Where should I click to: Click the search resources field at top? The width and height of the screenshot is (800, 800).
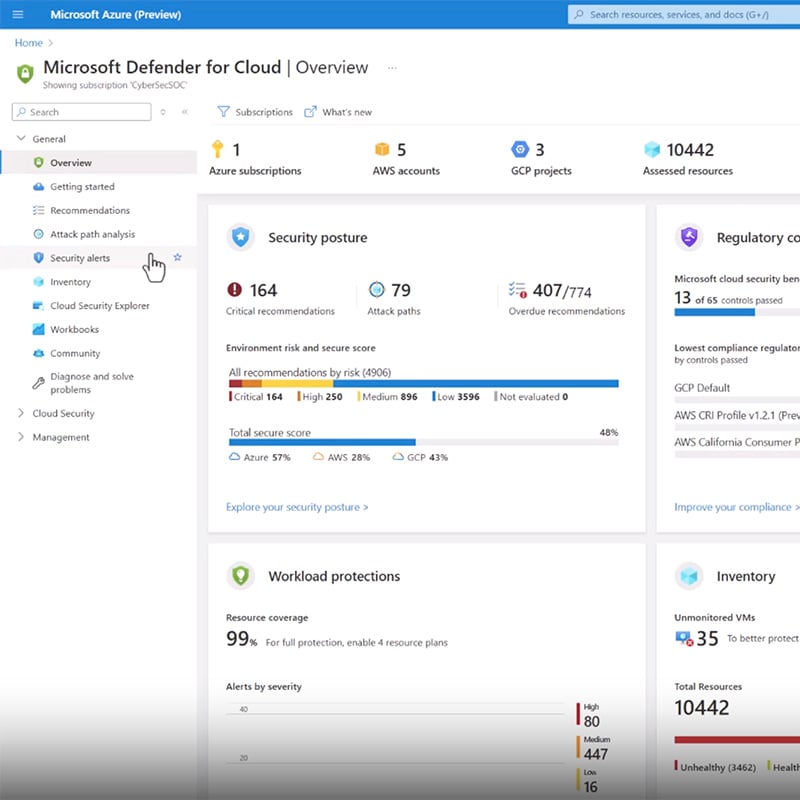680,14
